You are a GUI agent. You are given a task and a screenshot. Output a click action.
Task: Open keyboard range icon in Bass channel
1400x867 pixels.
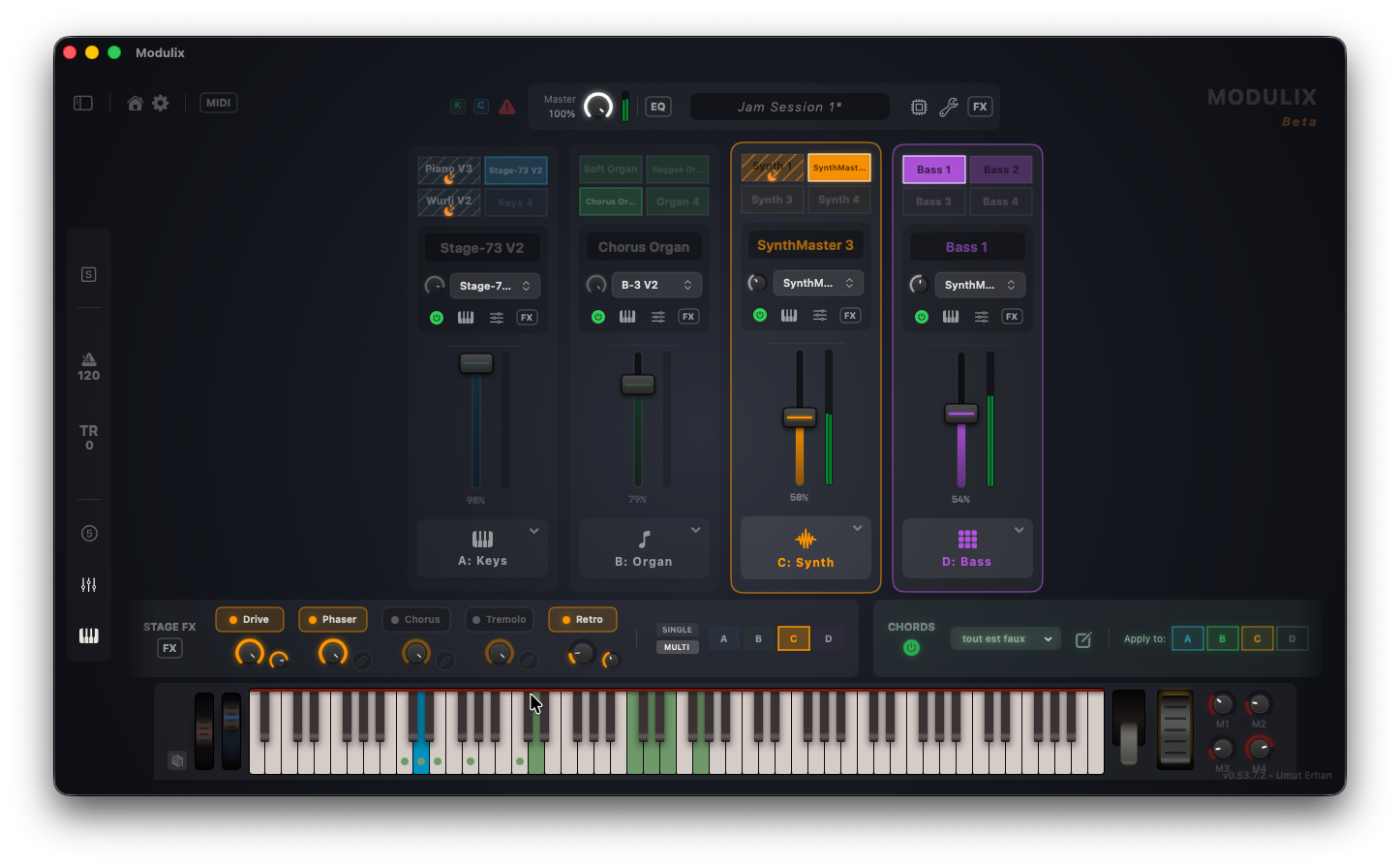[951, 317]
